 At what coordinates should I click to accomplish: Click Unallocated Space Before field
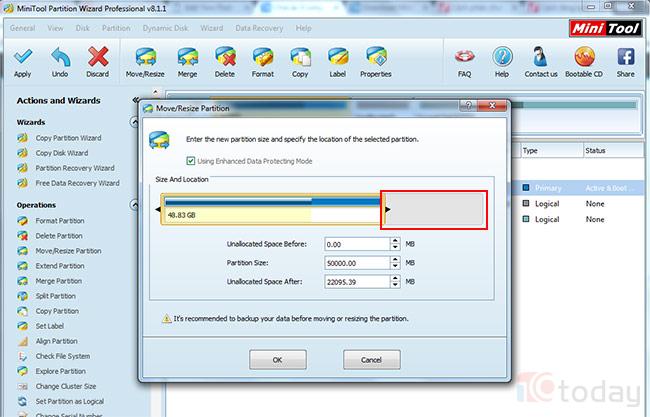[357, 244]
